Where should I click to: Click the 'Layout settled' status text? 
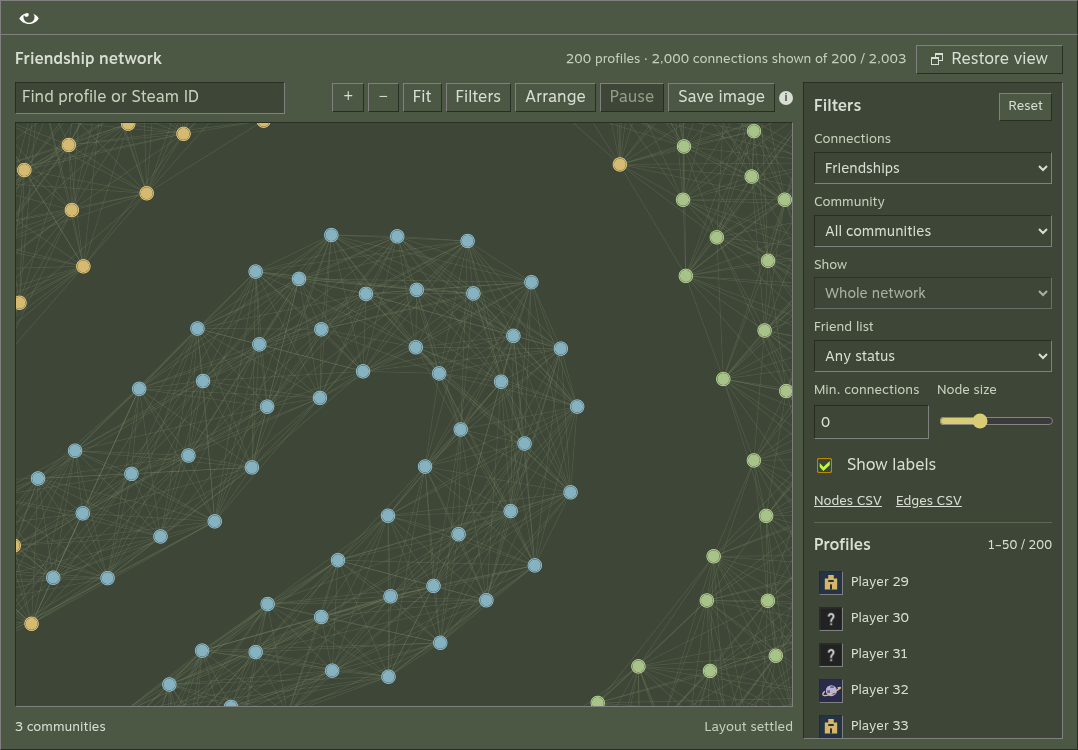[x=748, y=727]
